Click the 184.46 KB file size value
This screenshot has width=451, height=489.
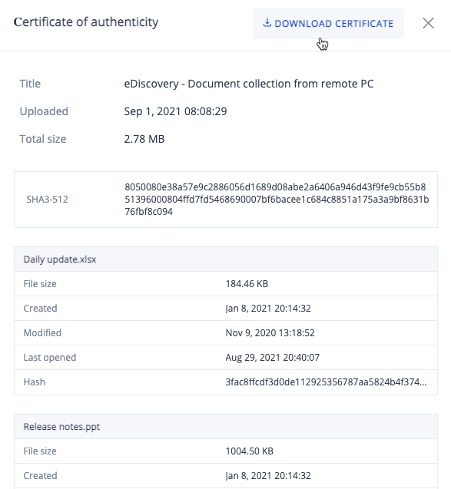click(247, 284)
